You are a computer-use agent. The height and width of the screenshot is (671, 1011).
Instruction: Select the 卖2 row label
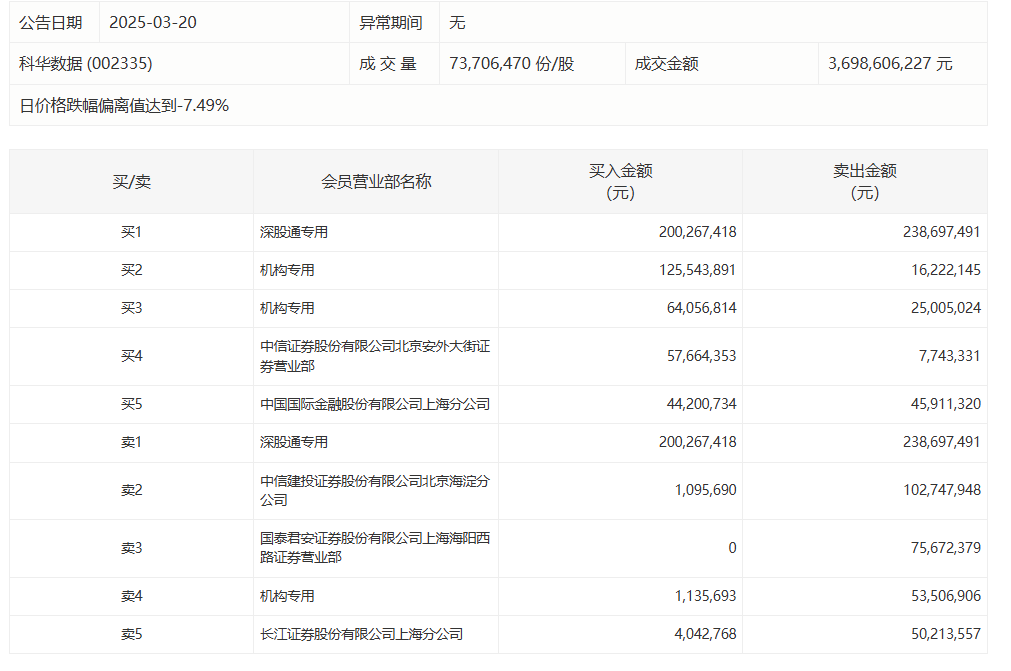132,491
